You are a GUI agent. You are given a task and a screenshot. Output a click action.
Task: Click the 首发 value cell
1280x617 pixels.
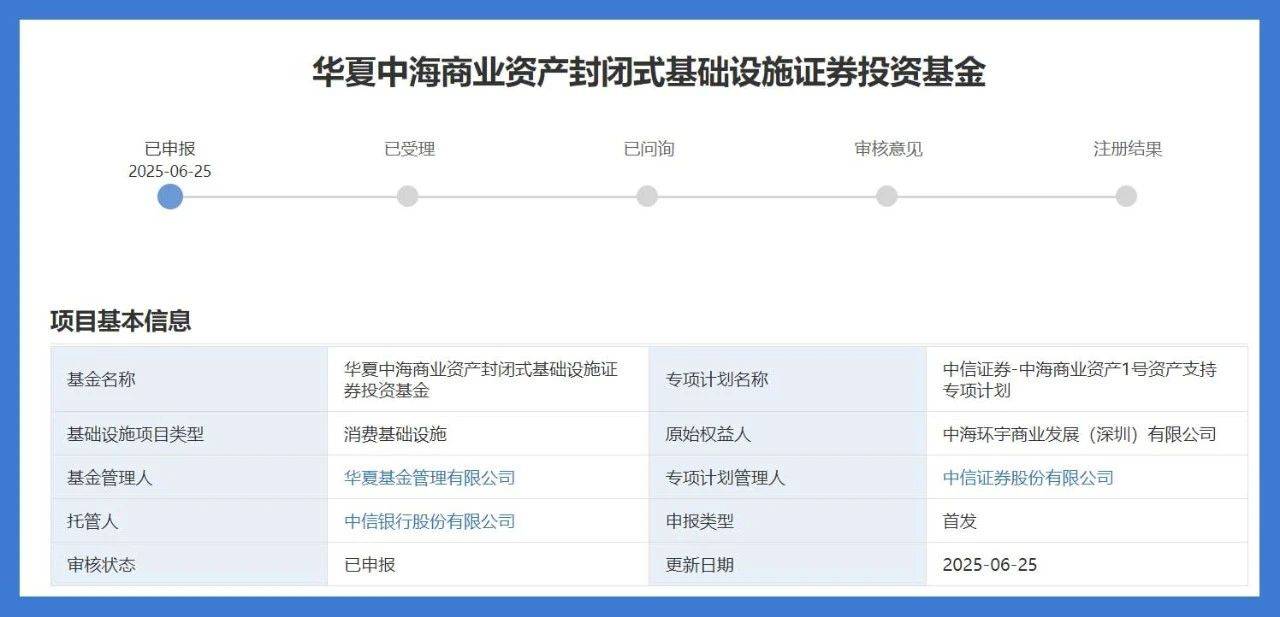click(x=1087, y=521)
